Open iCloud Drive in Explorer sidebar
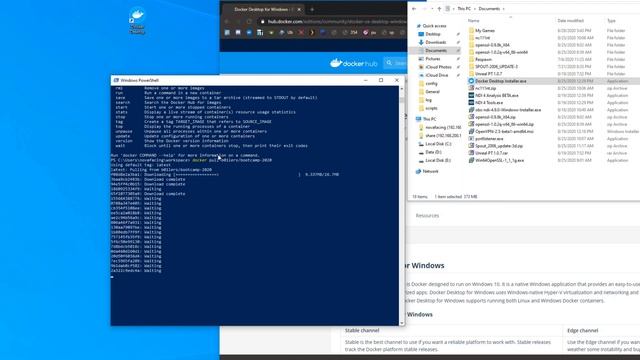Image resolution: width=640 pixels, height=360 pixels. tap(437, 75)
